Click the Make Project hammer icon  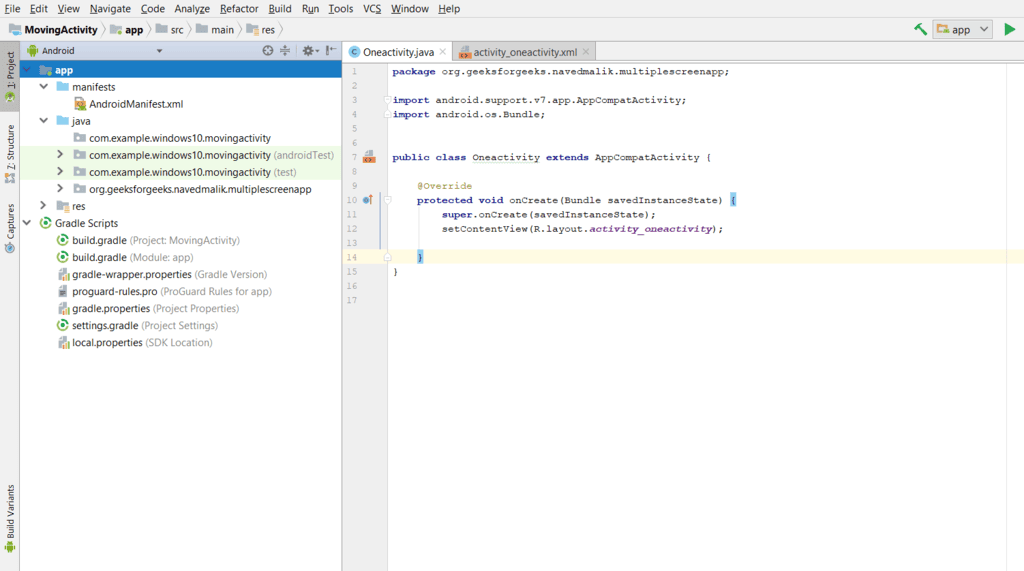920,29
